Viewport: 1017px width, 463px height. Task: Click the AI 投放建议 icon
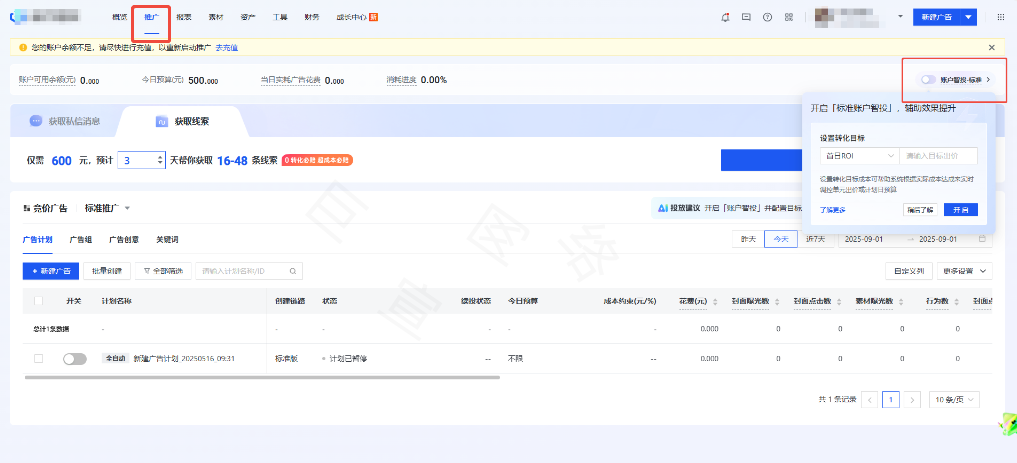click(663, 208)
